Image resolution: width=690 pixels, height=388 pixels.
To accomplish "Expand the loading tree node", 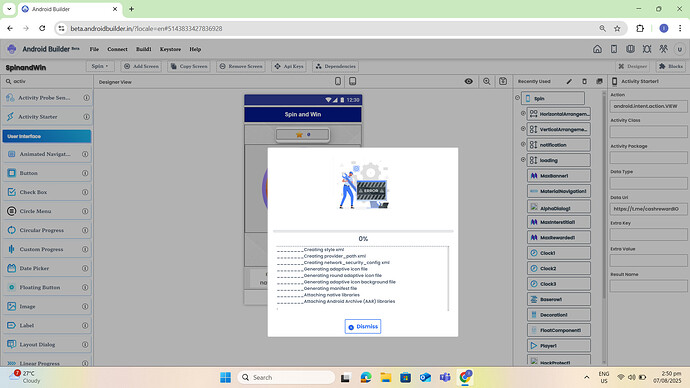I will (523, 160).
